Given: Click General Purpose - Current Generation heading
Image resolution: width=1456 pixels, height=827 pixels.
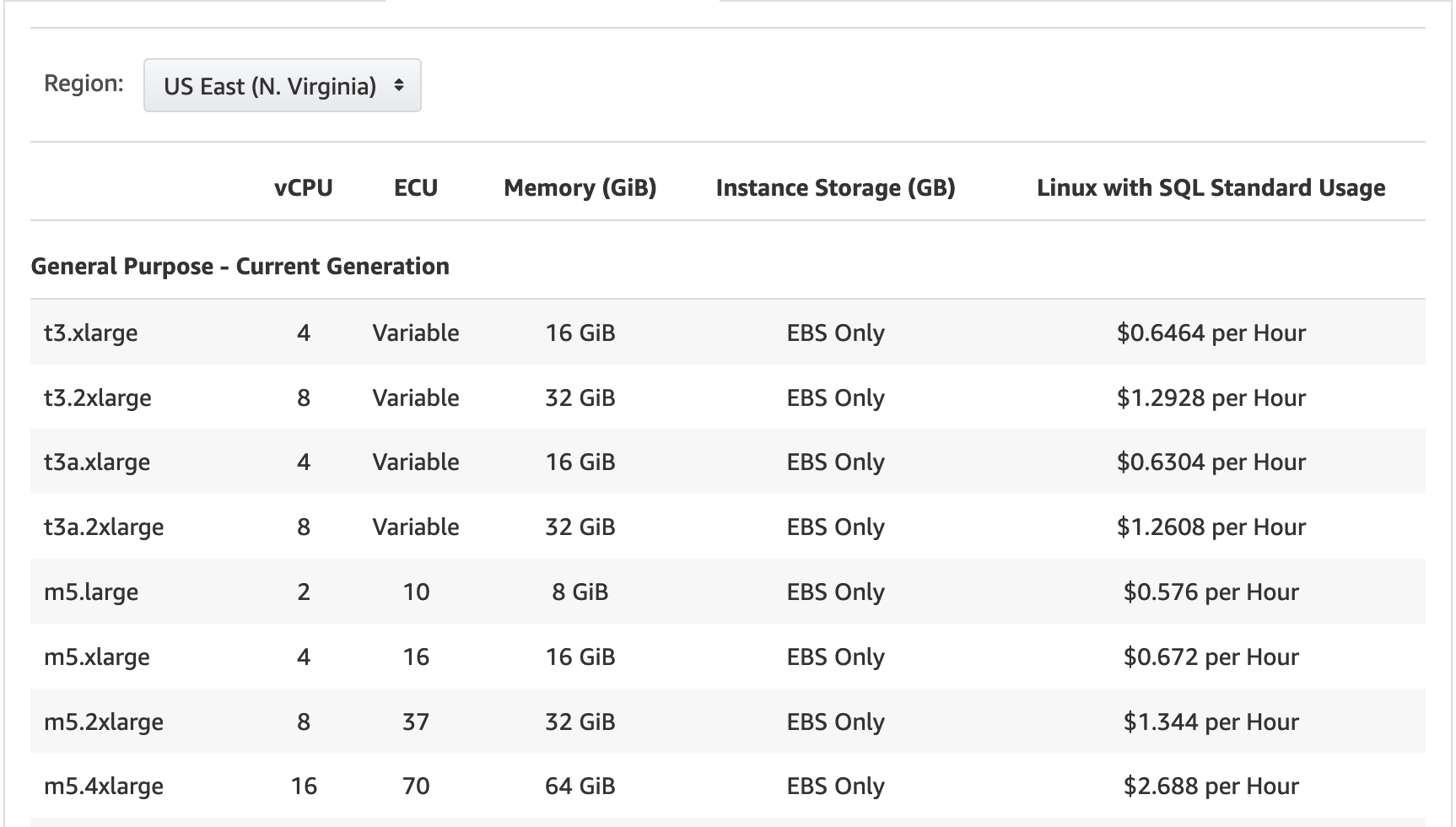Looking at the screenshot, I should pos(240,266).
